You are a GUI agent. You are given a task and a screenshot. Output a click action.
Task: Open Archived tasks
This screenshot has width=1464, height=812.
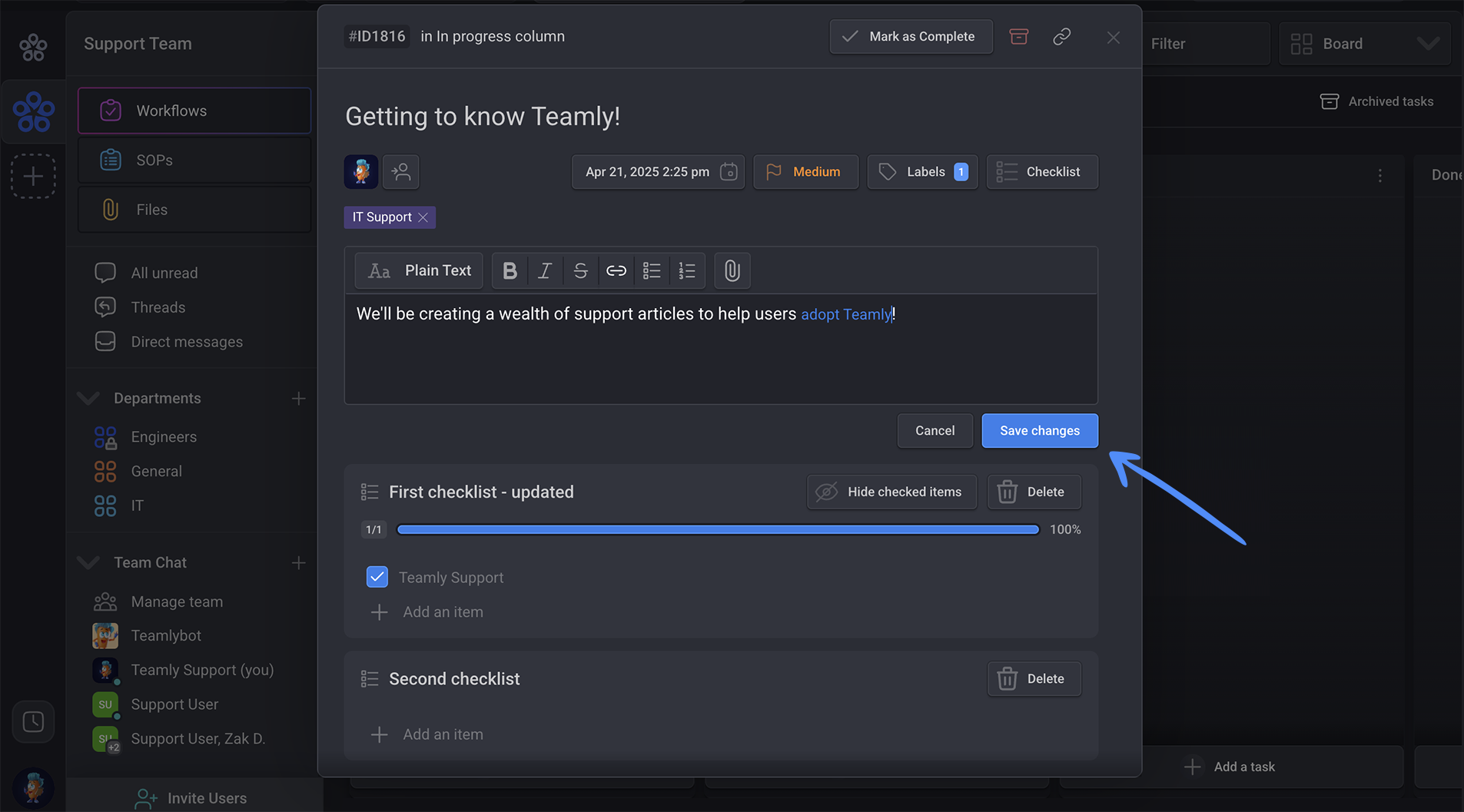pos(1376,101)
